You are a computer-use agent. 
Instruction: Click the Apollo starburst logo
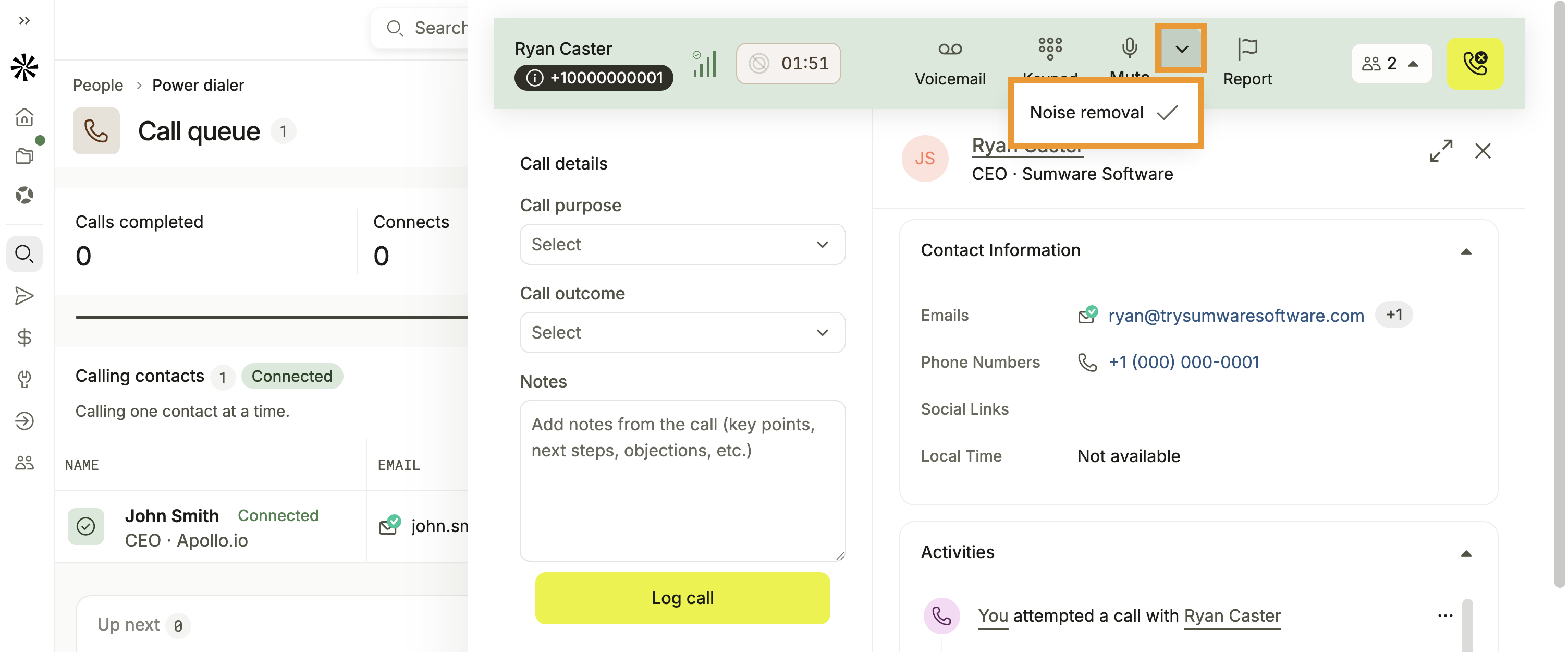point(24,67)
